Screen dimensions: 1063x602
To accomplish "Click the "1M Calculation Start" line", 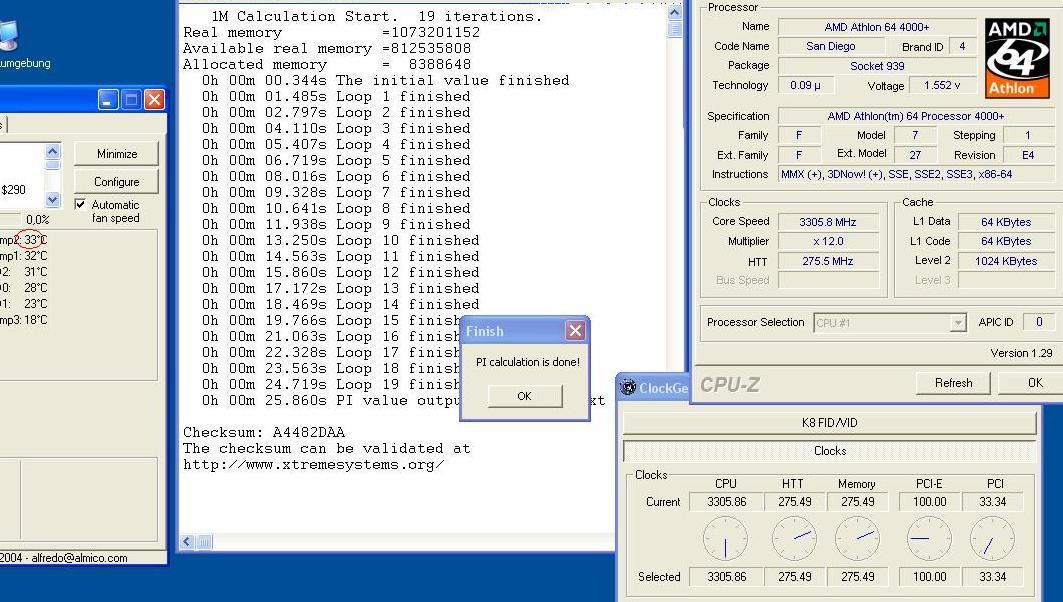I will pos(376,16).
